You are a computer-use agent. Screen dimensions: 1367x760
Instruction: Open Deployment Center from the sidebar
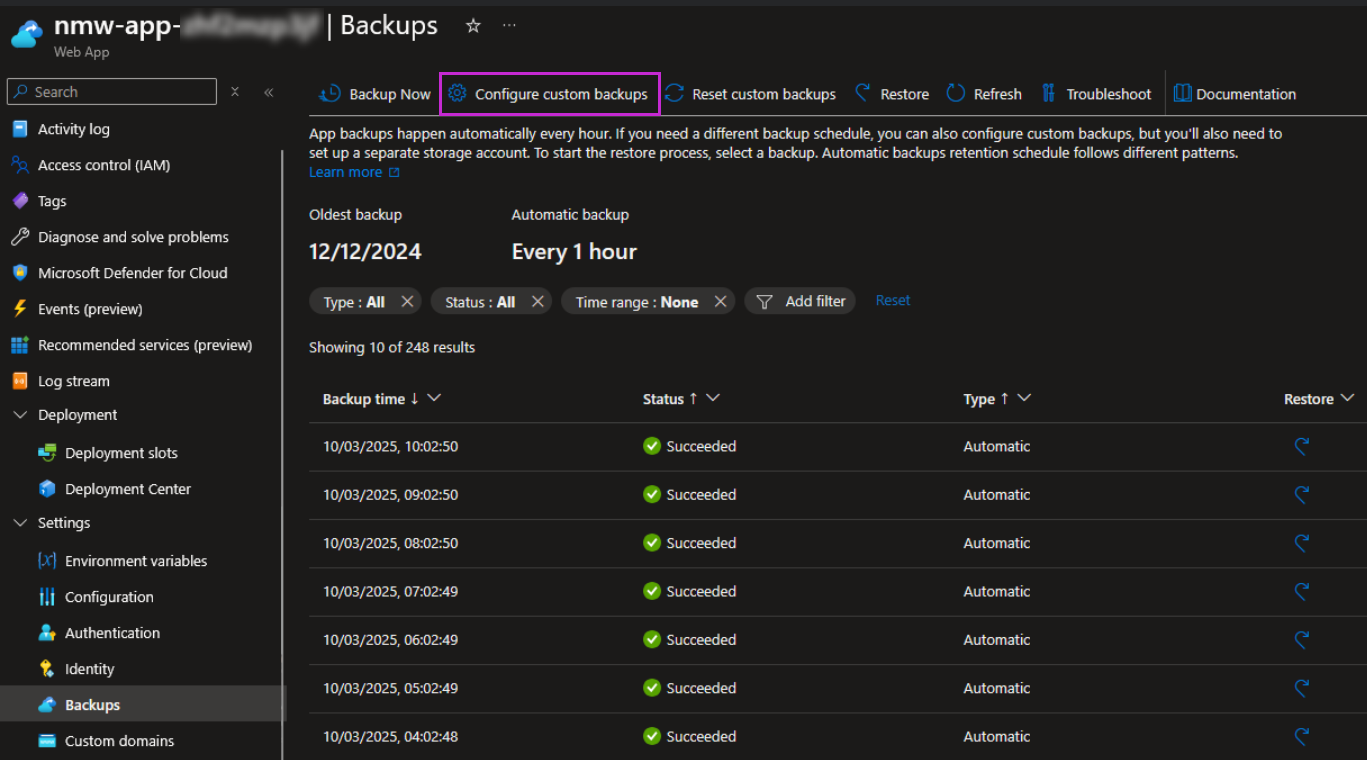point(128,488)
